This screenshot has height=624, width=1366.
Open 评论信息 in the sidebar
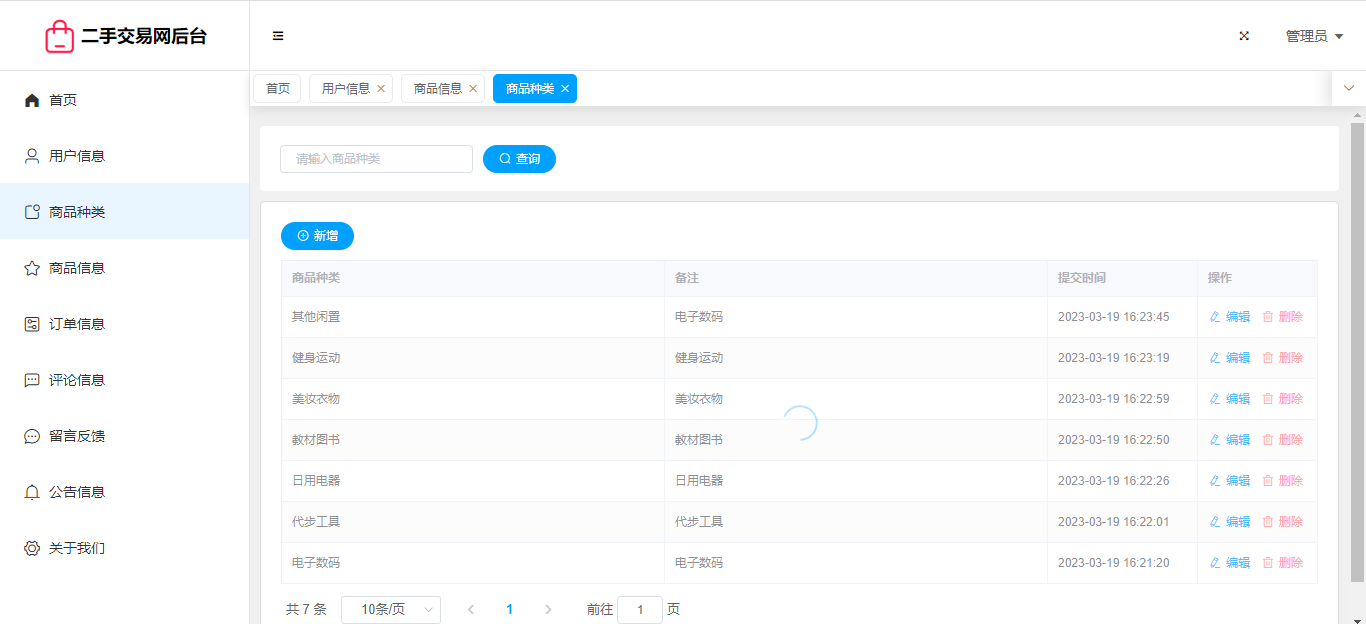[x=124, y=380]
